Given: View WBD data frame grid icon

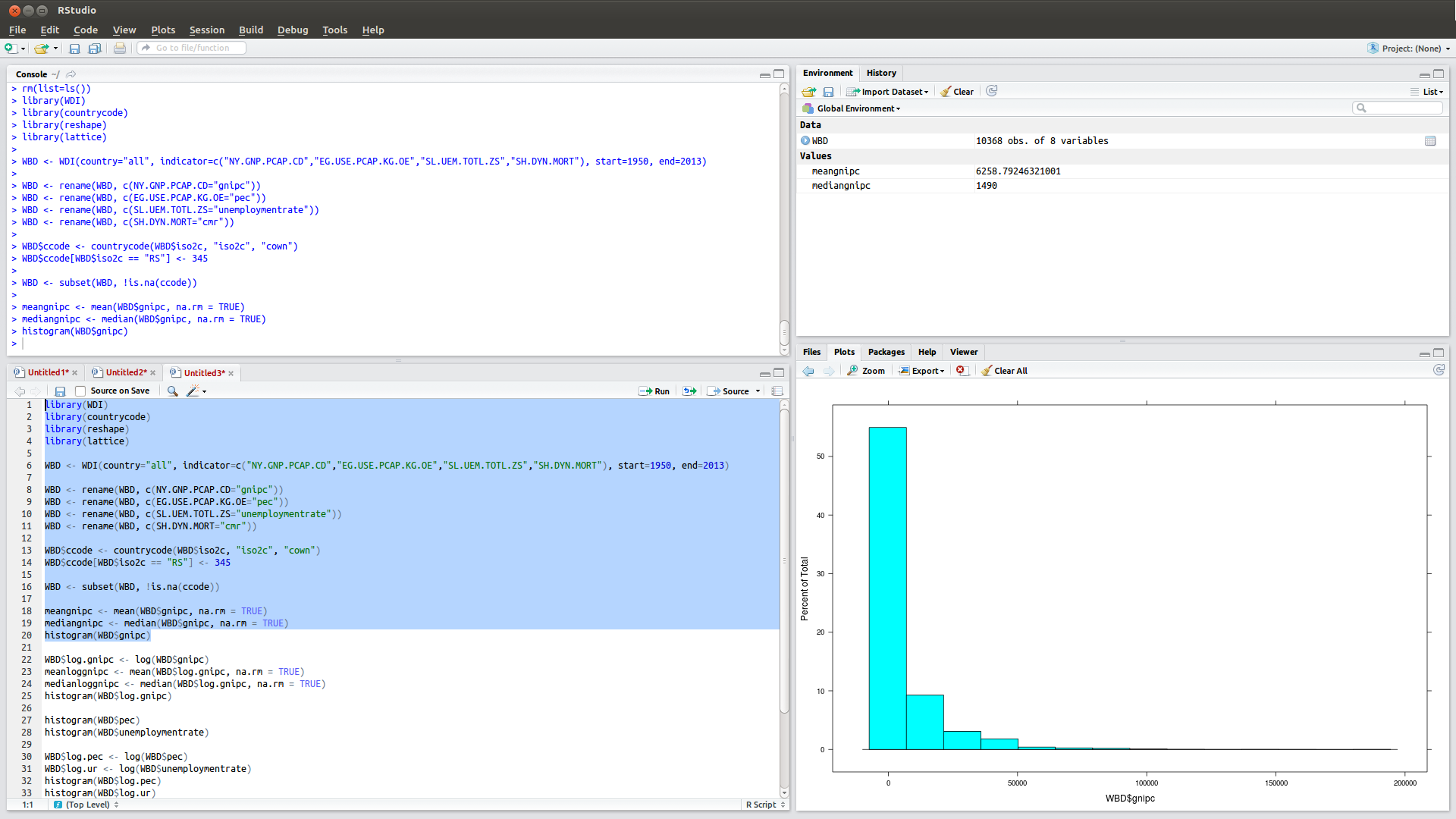Looking at the screenshot, I should [1430, 141].
